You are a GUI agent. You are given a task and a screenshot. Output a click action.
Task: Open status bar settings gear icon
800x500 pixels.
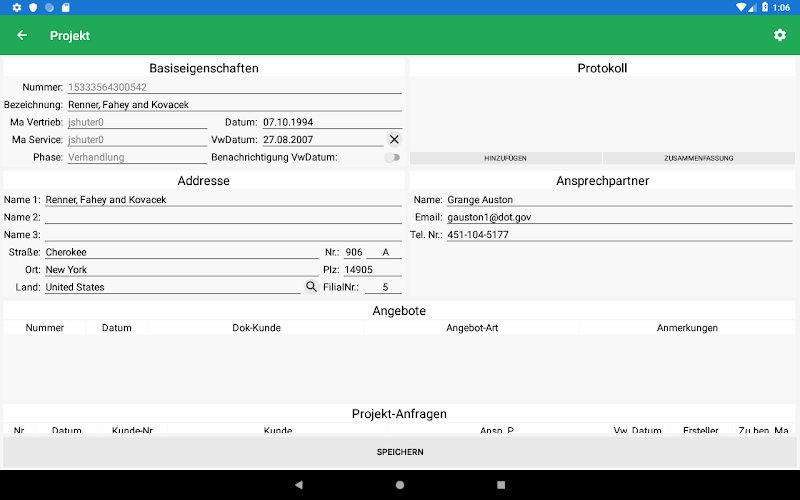pyautogui.click(x=17, y=7)
